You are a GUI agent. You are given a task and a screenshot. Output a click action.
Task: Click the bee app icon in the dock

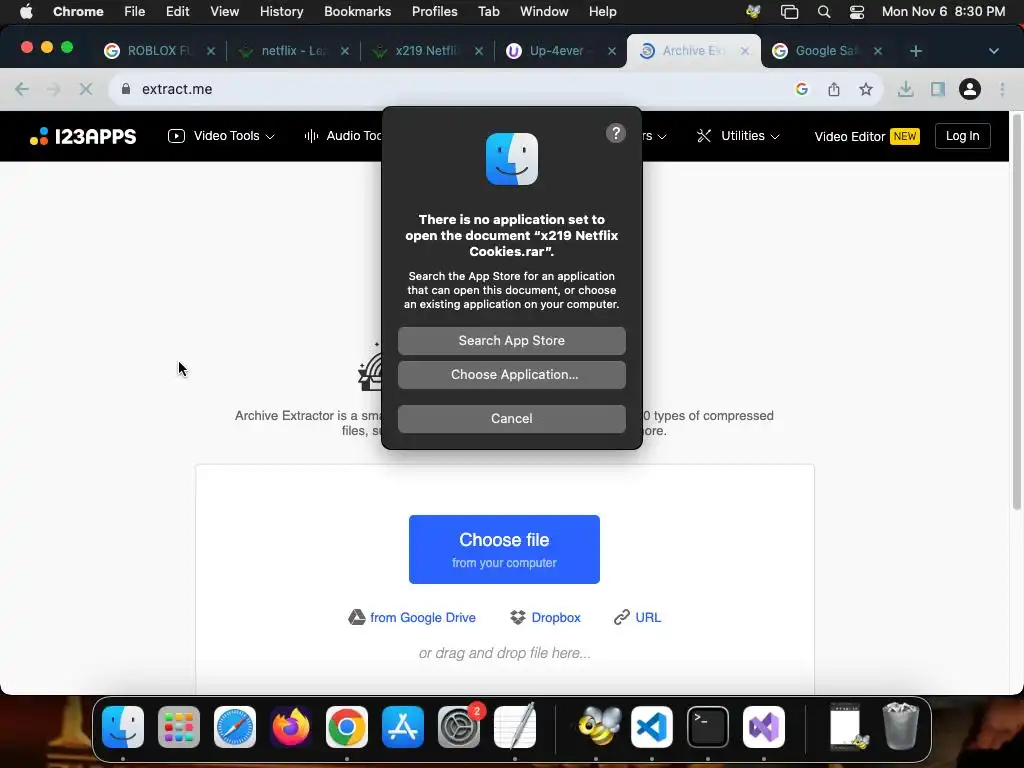tap(598, 727)
